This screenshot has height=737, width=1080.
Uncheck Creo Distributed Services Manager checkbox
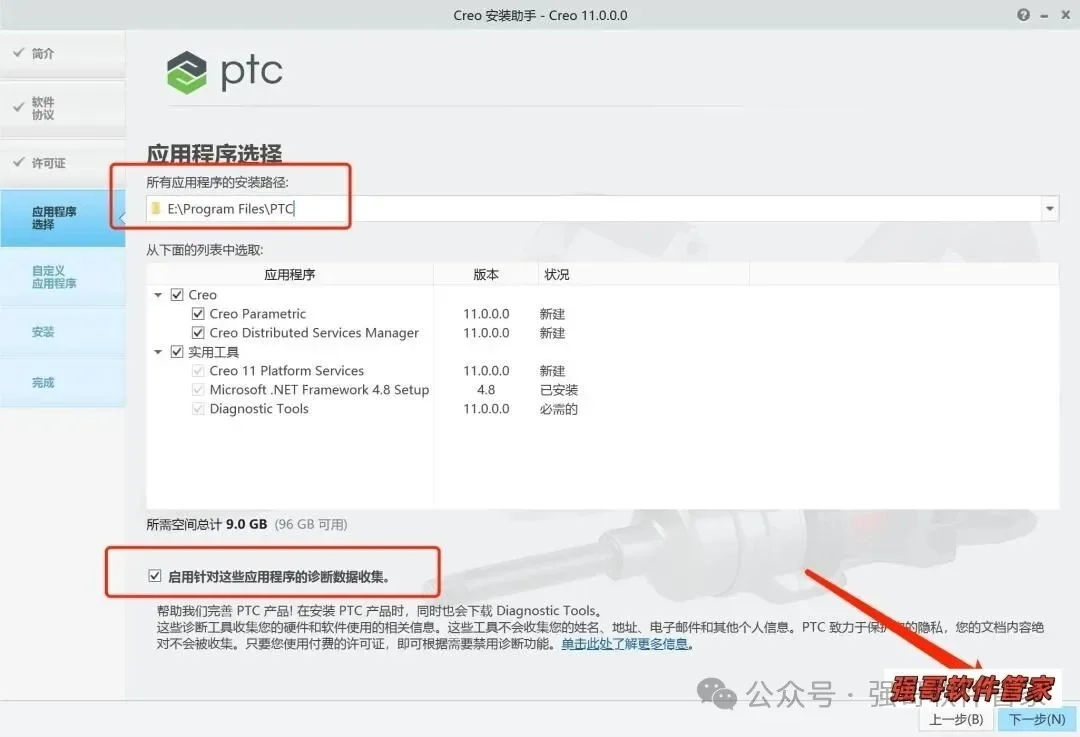(x=198, y=333)
